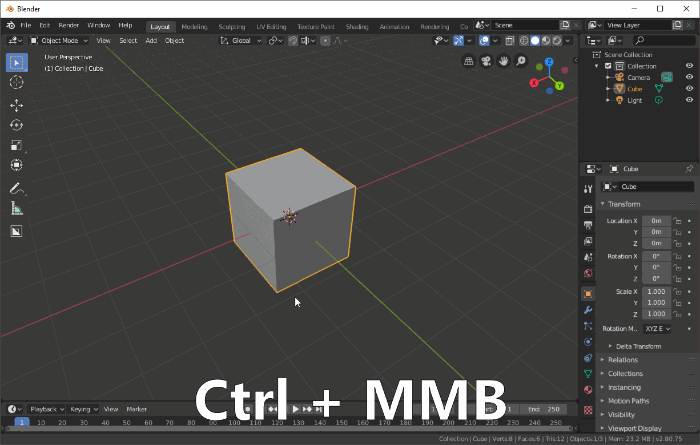Select the Measure tool

point(17,208)
